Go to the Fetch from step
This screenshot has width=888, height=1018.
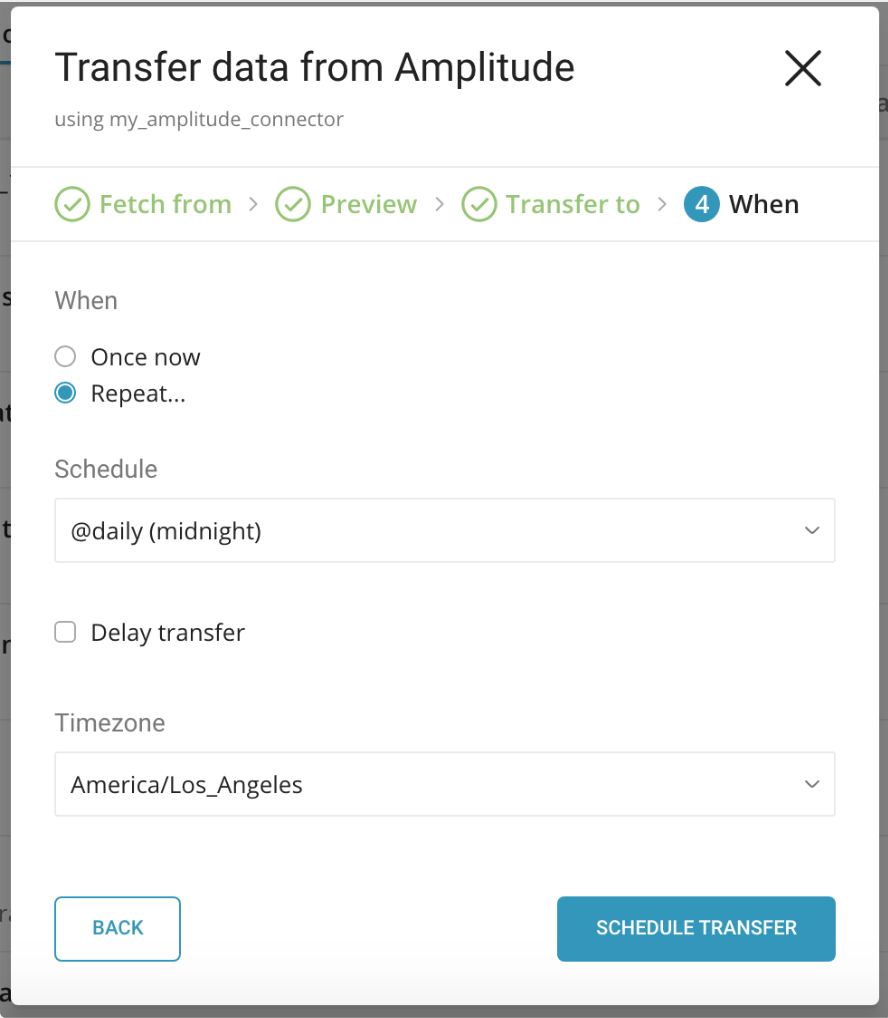tap(165, 204)
